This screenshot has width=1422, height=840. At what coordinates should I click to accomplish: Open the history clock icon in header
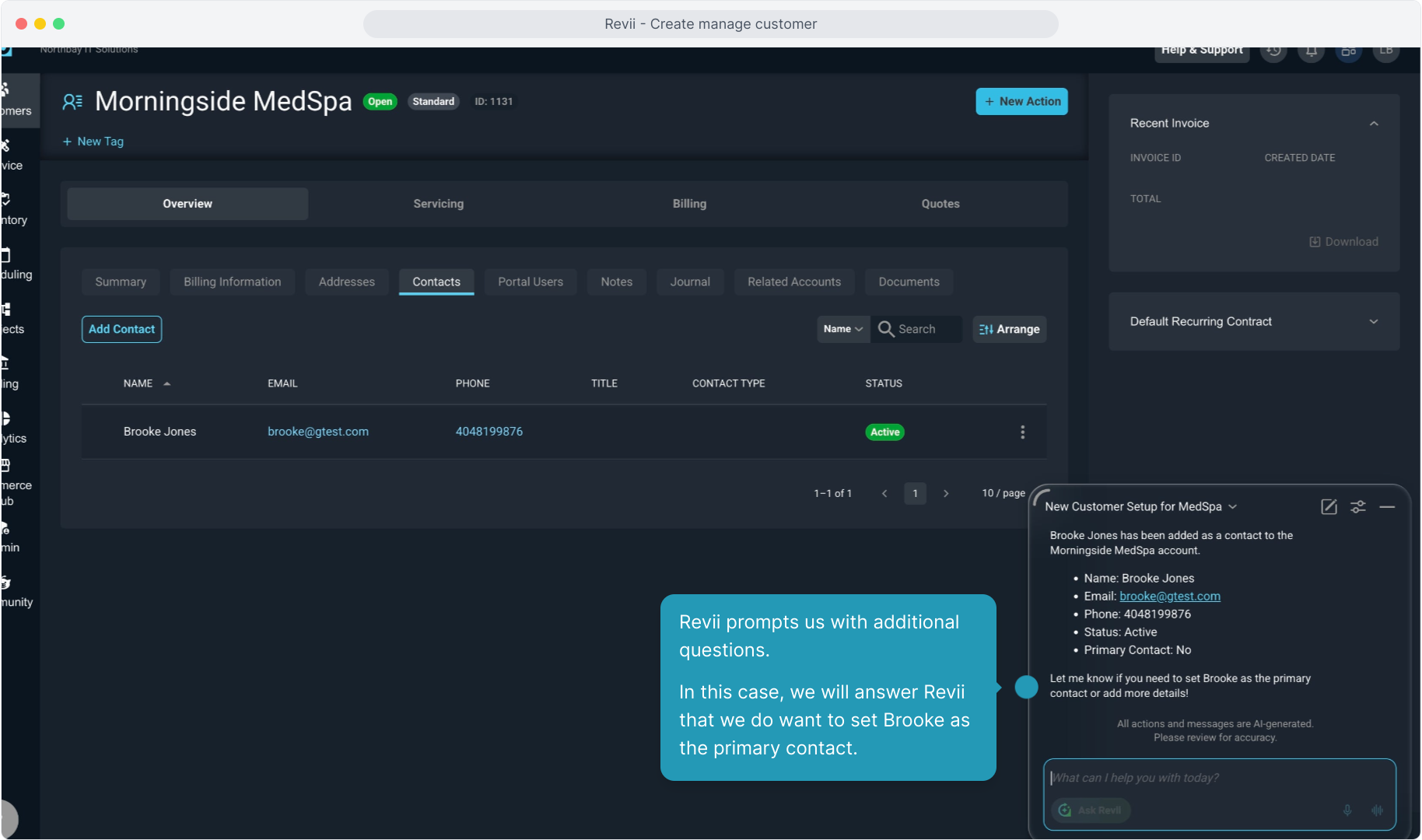pos(1273,51)
